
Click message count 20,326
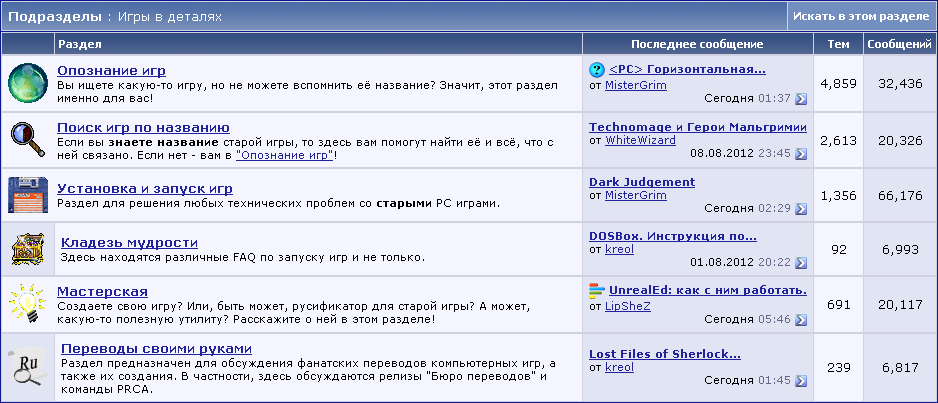coord(900,141)
